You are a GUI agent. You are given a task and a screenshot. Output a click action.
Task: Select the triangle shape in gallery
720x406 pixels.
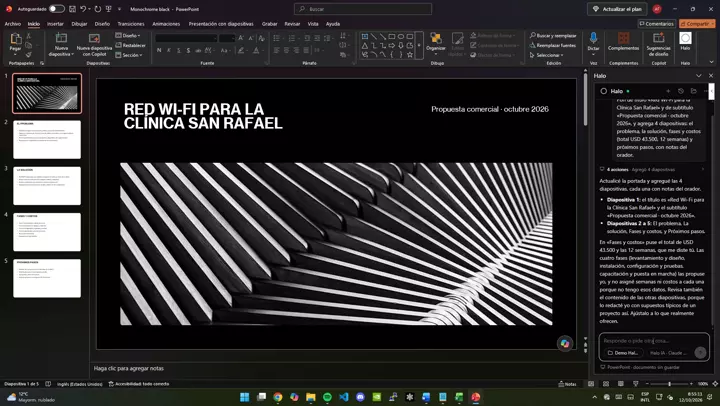(365, 45)
